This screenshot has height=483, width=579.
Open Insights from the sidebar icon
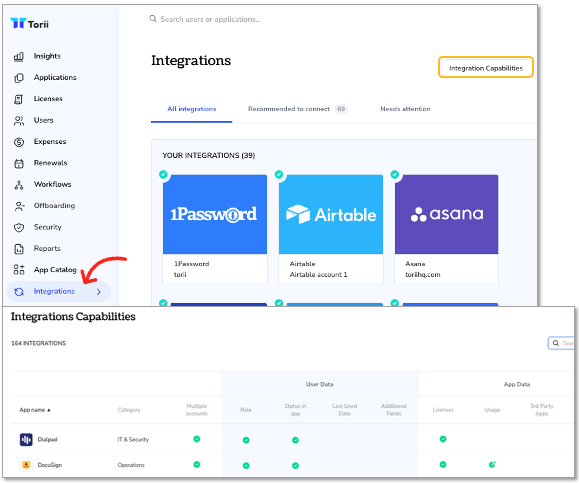[x=19, y=56]
